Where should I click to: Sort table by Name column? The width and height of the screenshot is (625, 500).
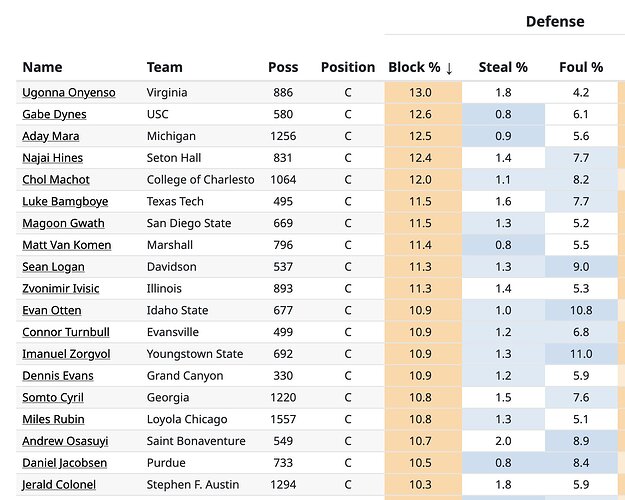click(x=42, y=68)
